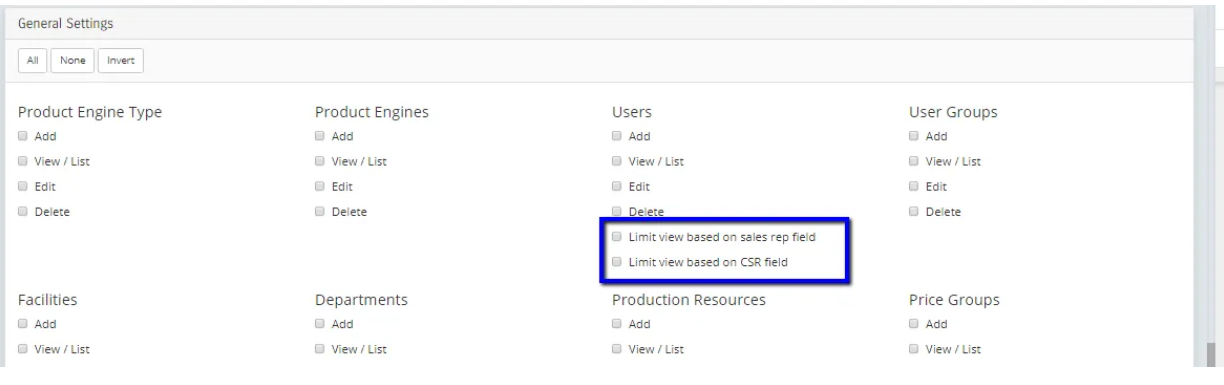Screen dimensions: 1224x385
Task: Enable Add permission under Users
Action: tap(617, 136)
